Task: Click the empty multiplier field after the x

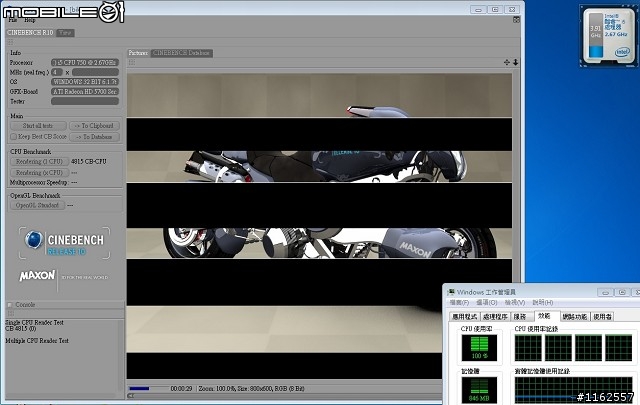Action: (x=95, y=72)
